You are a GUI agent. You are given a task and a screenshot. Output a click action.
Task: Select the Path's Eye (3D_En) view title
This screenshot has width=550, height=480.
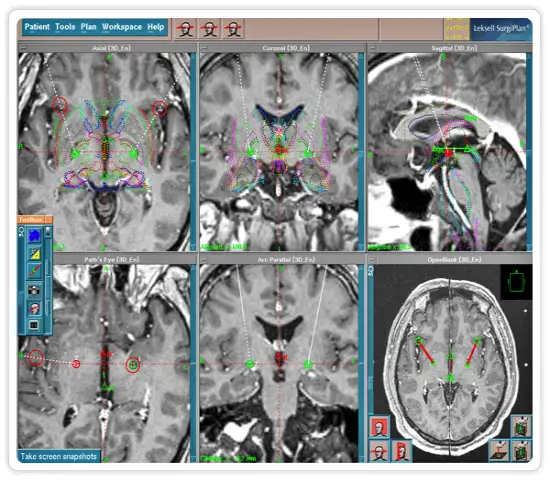point(112,260)
